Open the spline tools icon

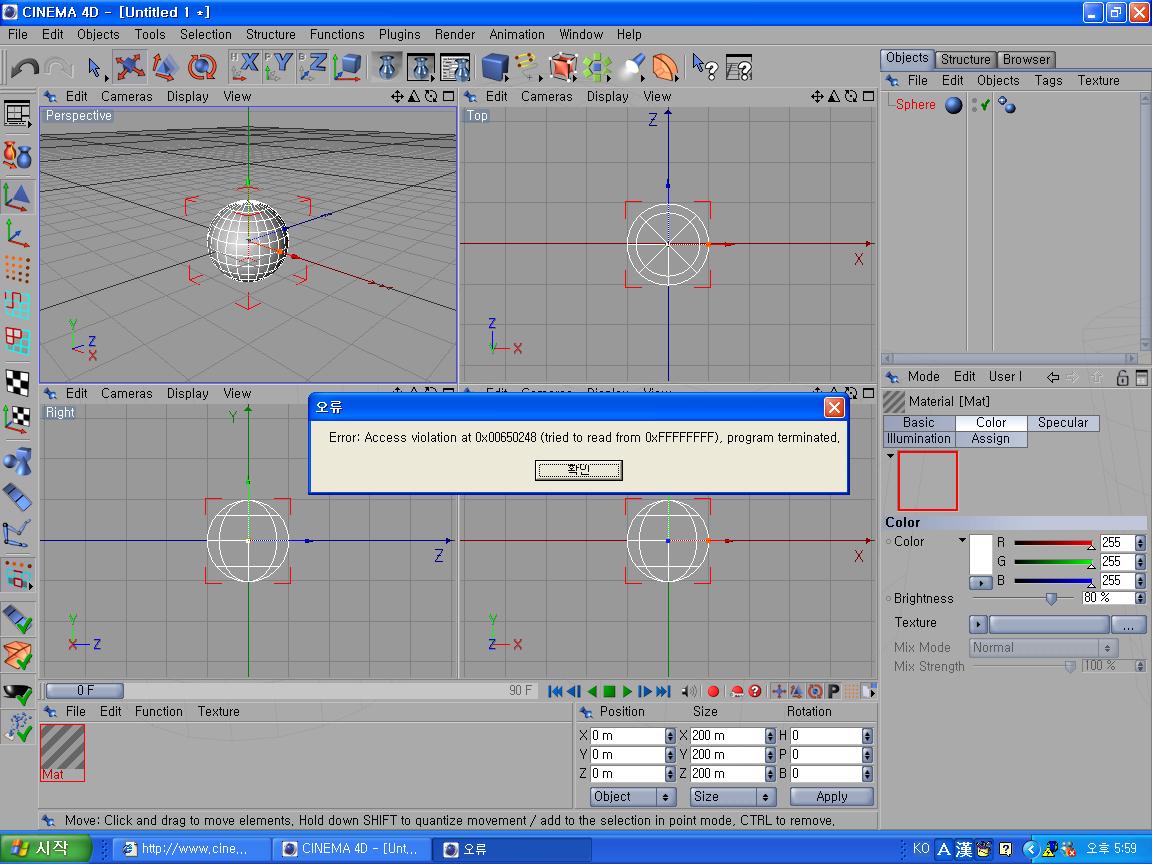point(528,67)
